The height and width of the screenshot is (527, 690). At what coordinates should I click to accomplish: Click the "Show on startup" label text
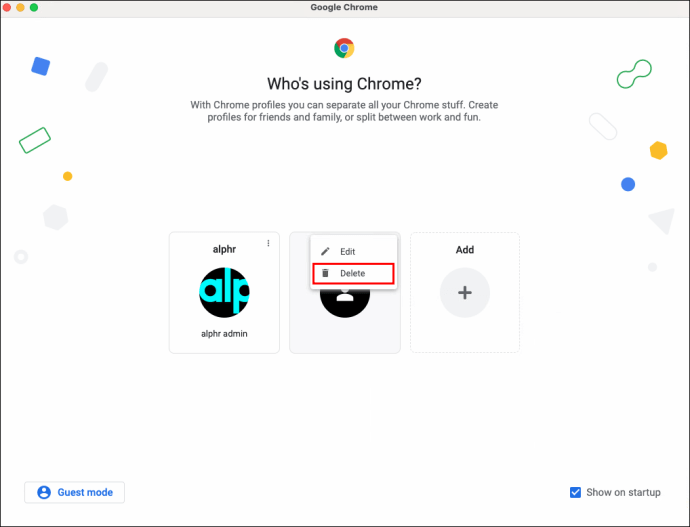(x=624, y=492)
